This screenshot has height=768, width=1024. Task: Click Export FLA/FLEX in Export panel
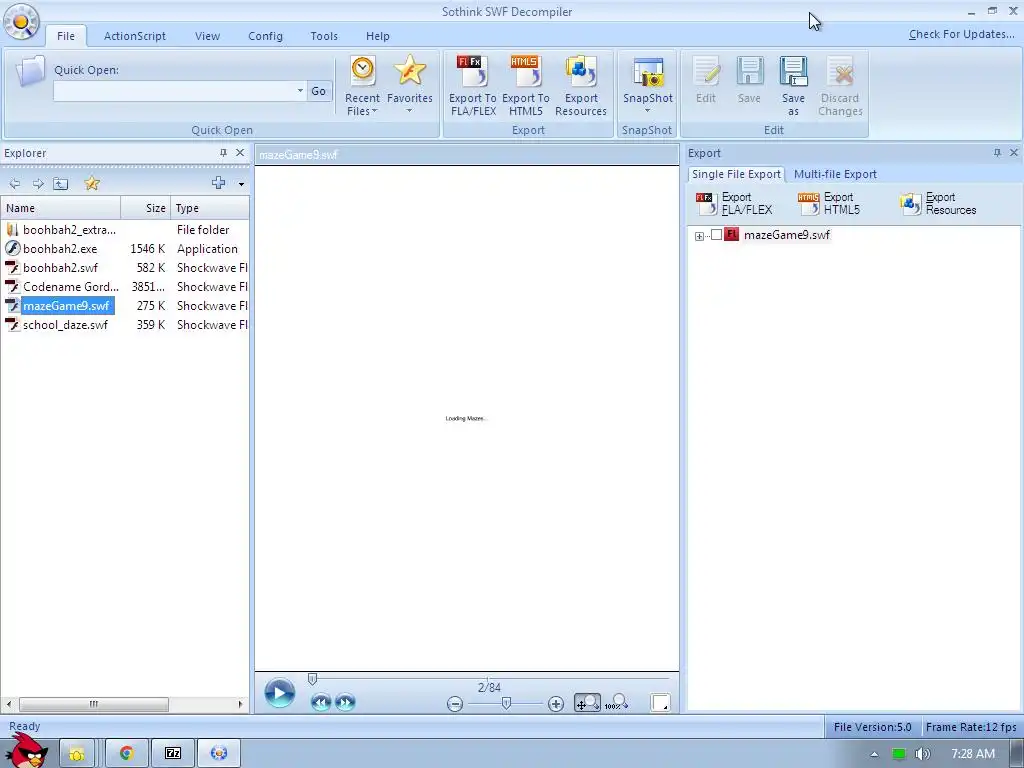pos(735,204)
